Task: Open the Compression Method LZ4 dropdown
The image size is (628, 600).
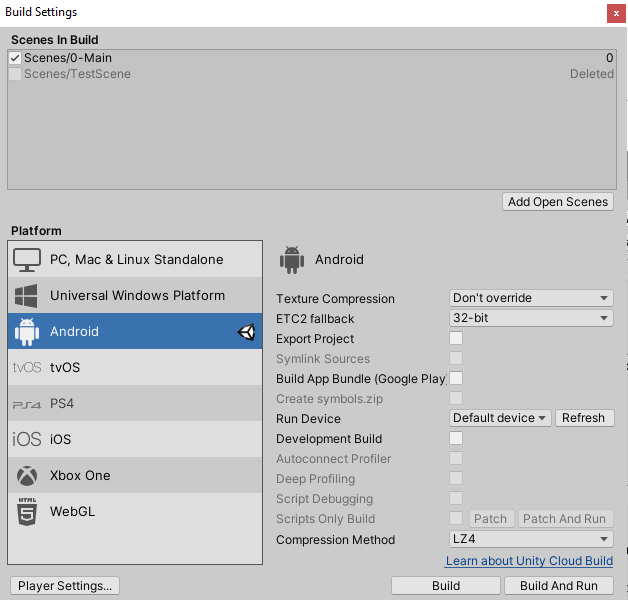Action: [531, 539]
